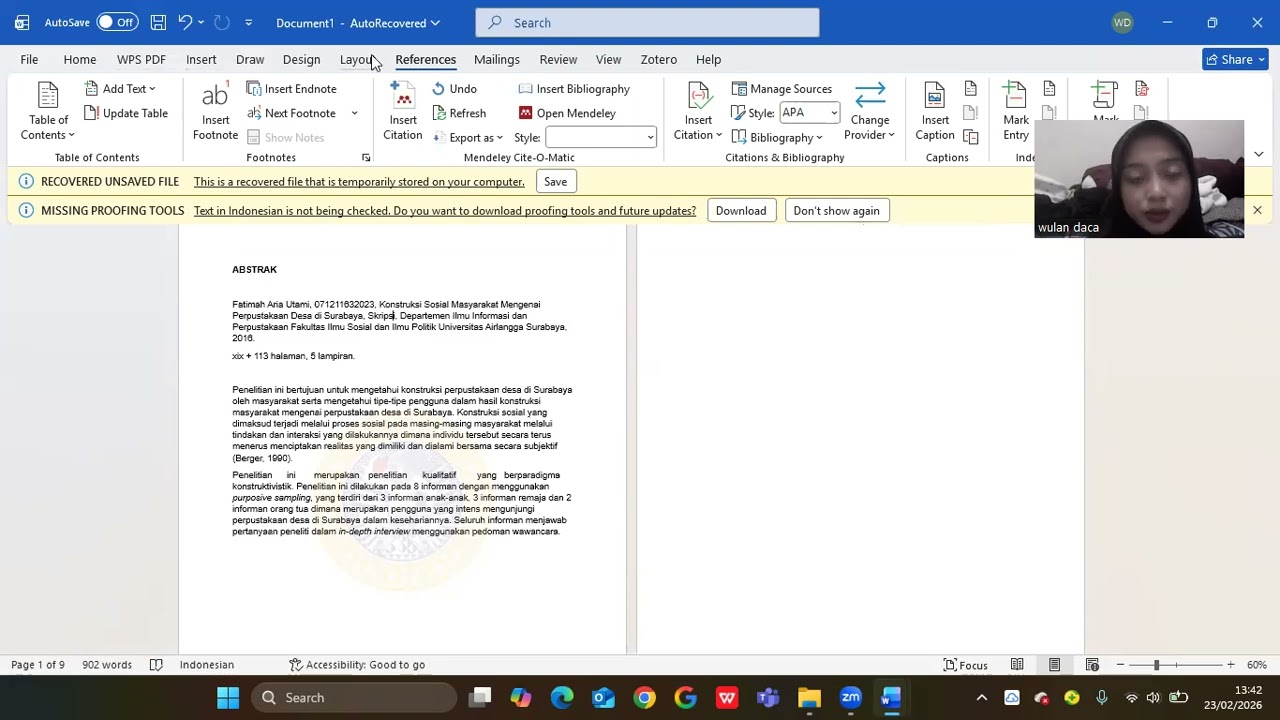
Task: Switch to the Design tab
Action: (x=301, y=59)
